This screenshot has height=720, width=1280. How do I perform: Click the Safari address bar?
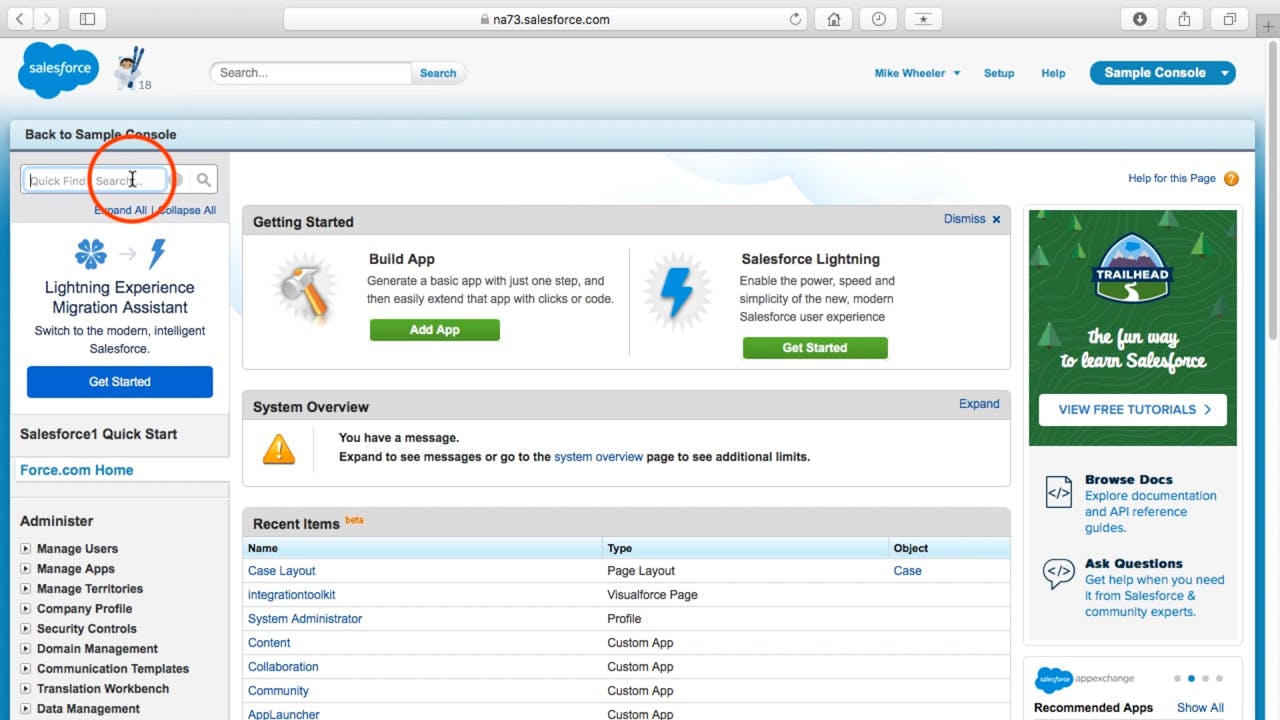pos(547,19)
